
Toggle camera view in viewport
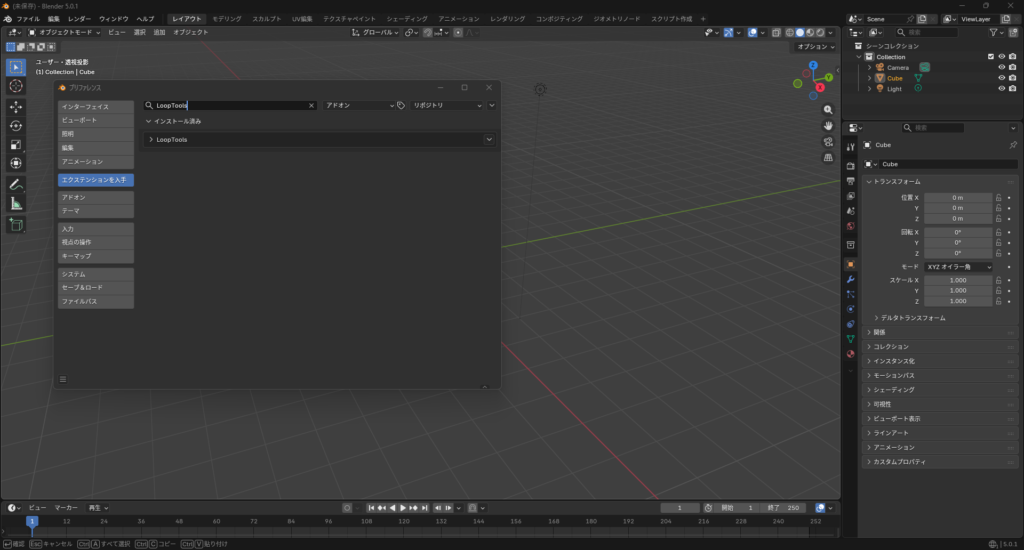tap(828, 142)
